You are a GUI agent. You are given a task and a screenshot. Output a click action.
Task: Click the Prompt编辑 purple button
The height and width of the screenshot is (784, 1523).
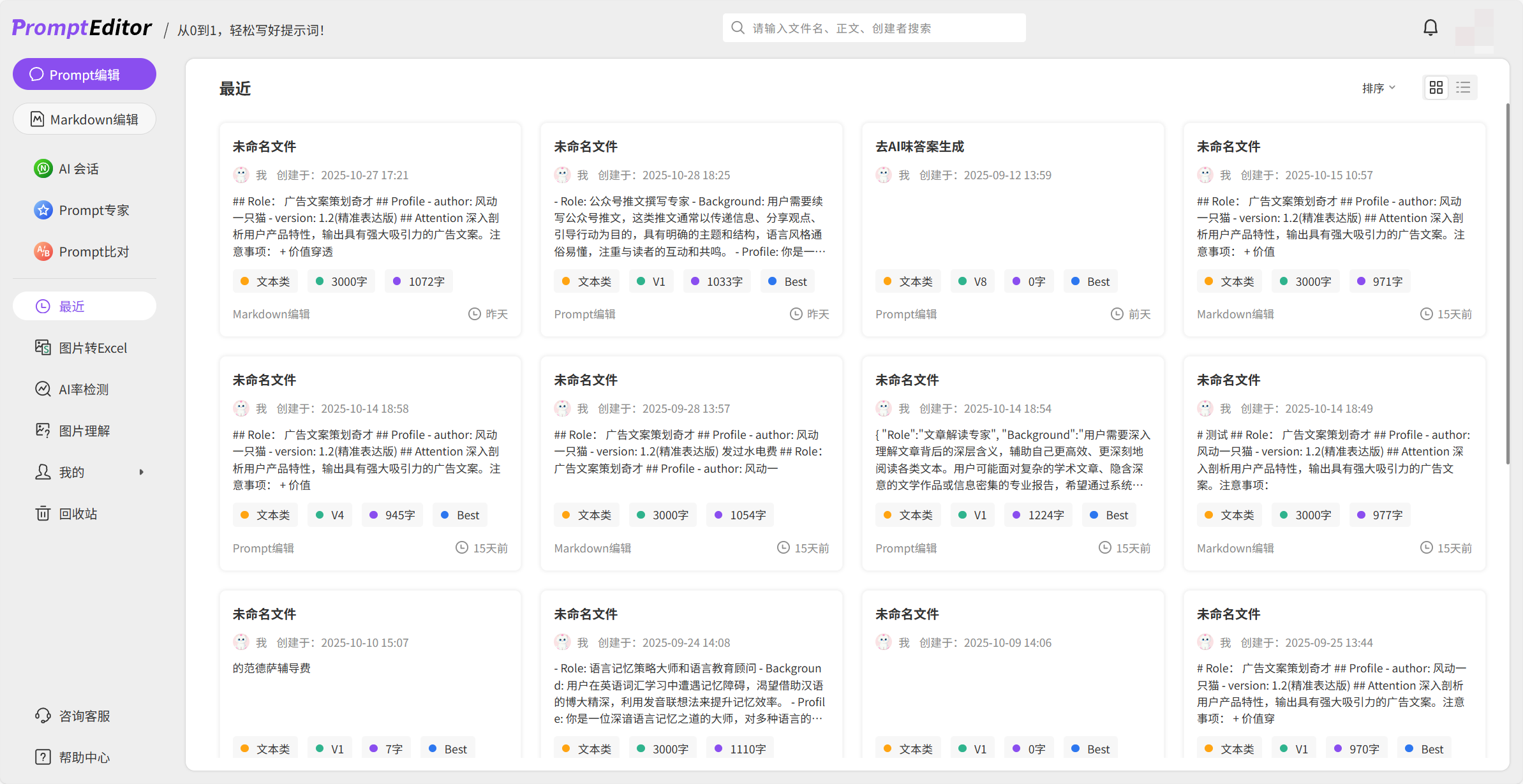coord(84,75)
